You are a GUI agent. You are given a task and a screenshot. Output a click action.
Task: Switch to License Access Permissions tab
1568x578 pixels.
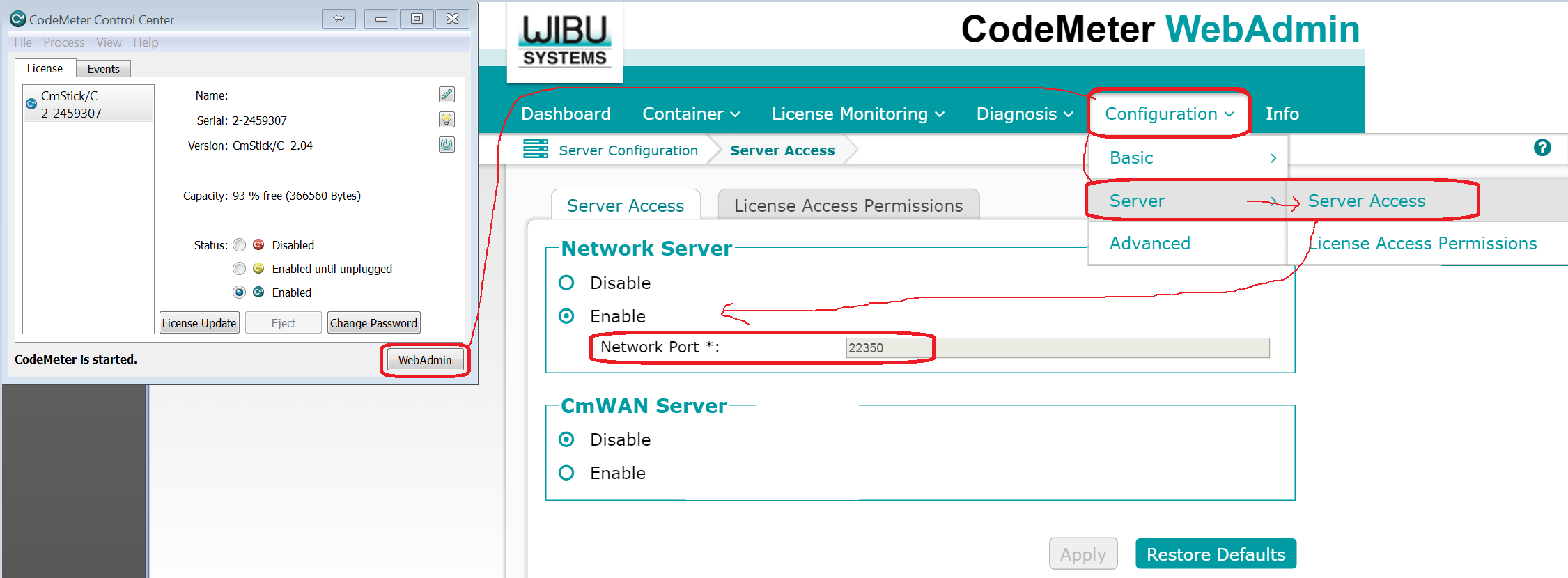click(848, 205)
